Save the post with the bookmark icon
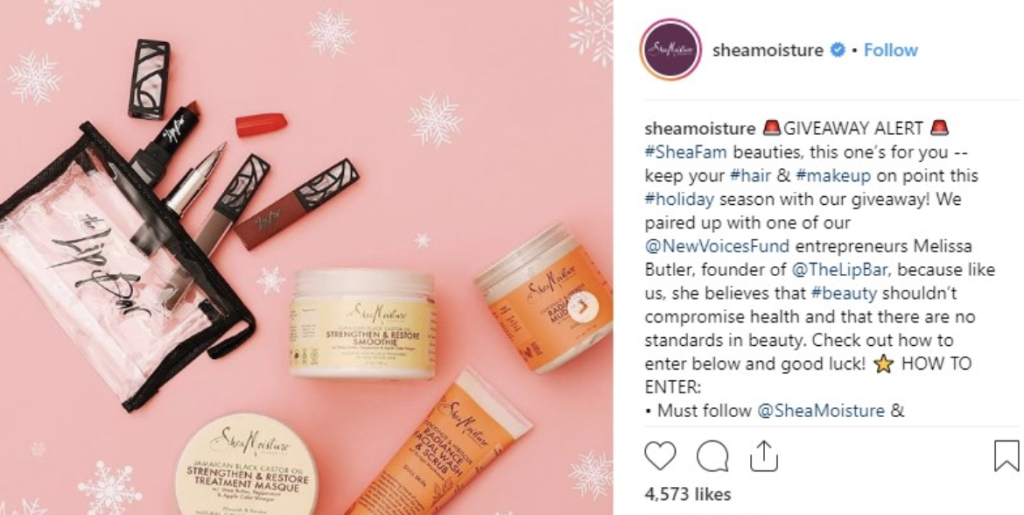The height and width of the screenshot is (515, 1024). 1006,456
